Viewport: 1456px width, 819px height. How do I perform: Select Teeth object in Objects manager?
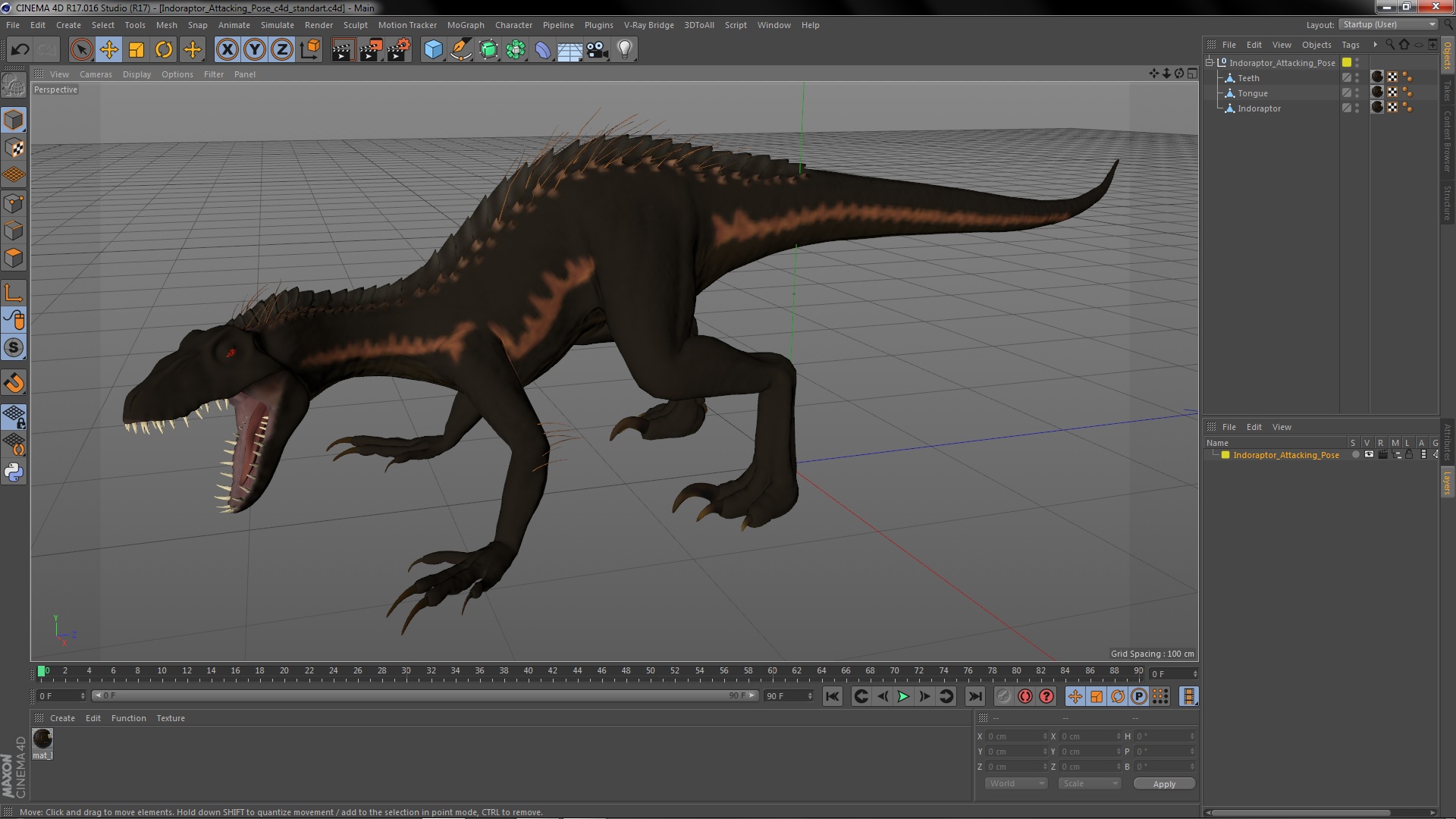click(1248, 78)
